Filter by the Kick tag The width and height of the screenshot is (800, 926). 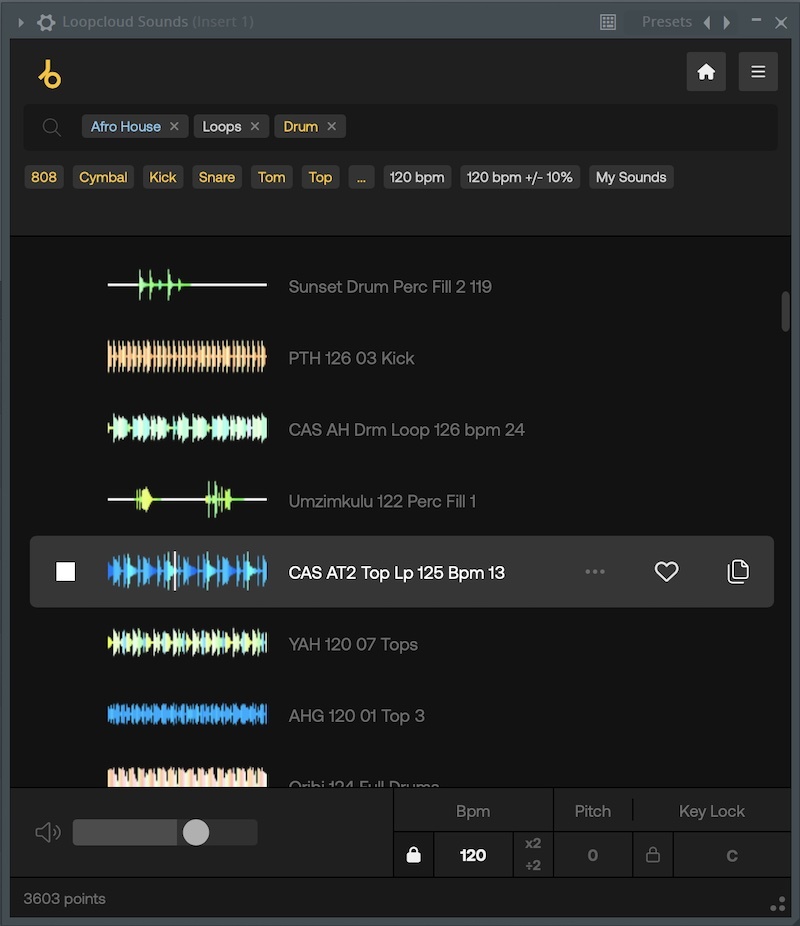163,178
